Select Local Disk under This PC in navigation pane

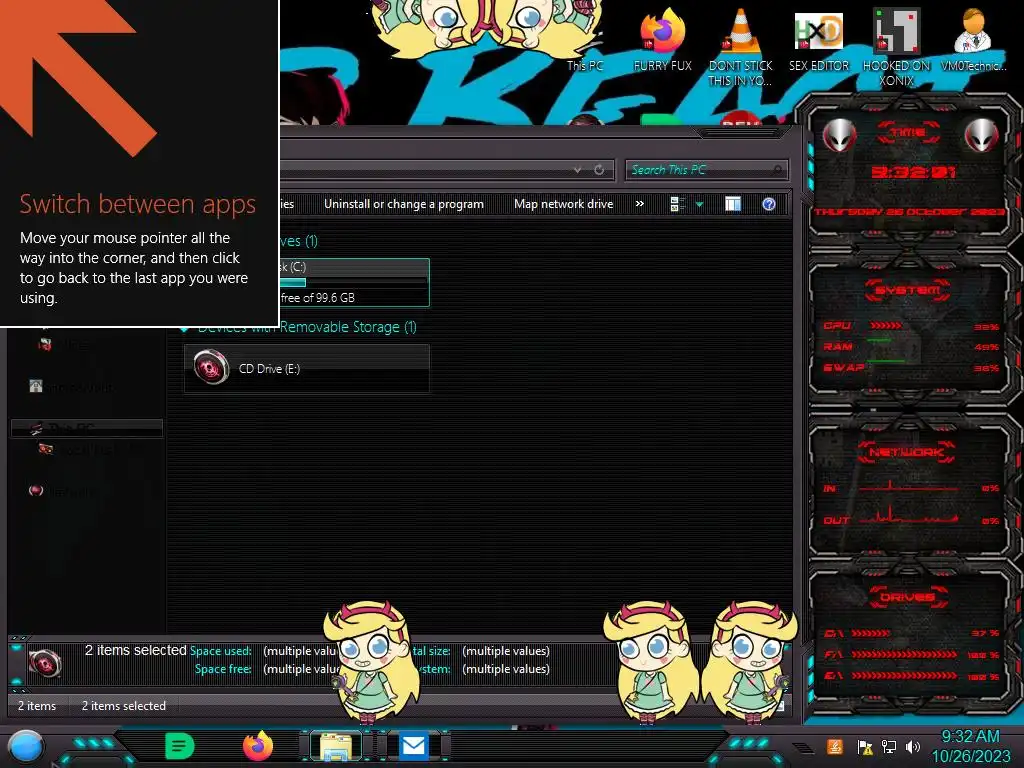point(75,450)
